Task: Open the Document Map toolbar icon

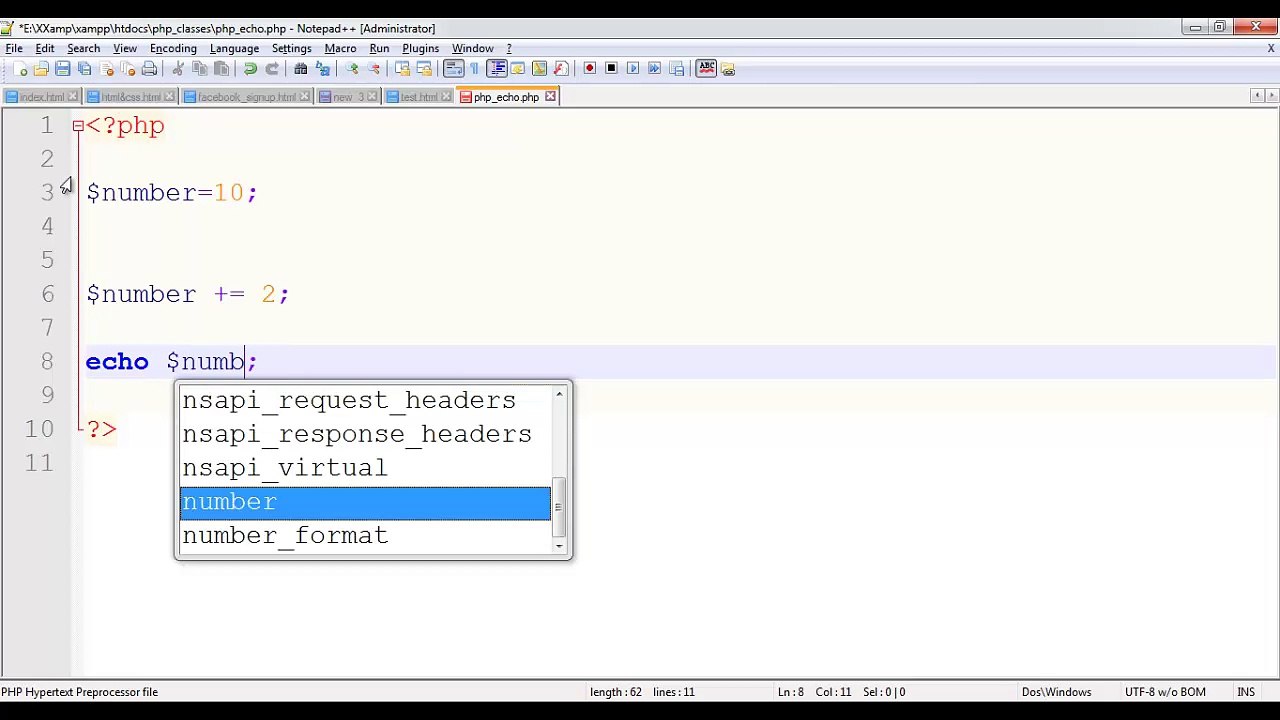Action: pos(539,69)
